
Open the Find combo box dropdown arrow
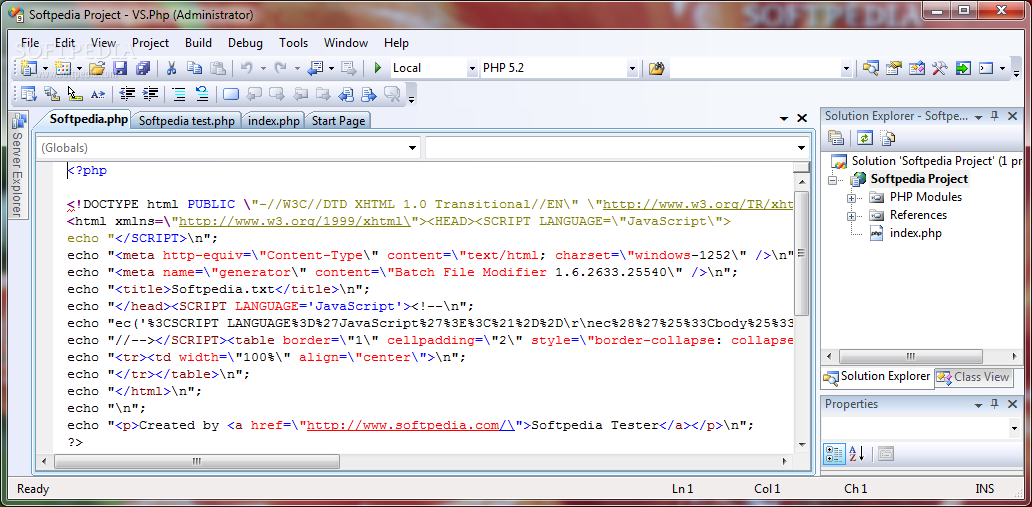pos(846,68)
